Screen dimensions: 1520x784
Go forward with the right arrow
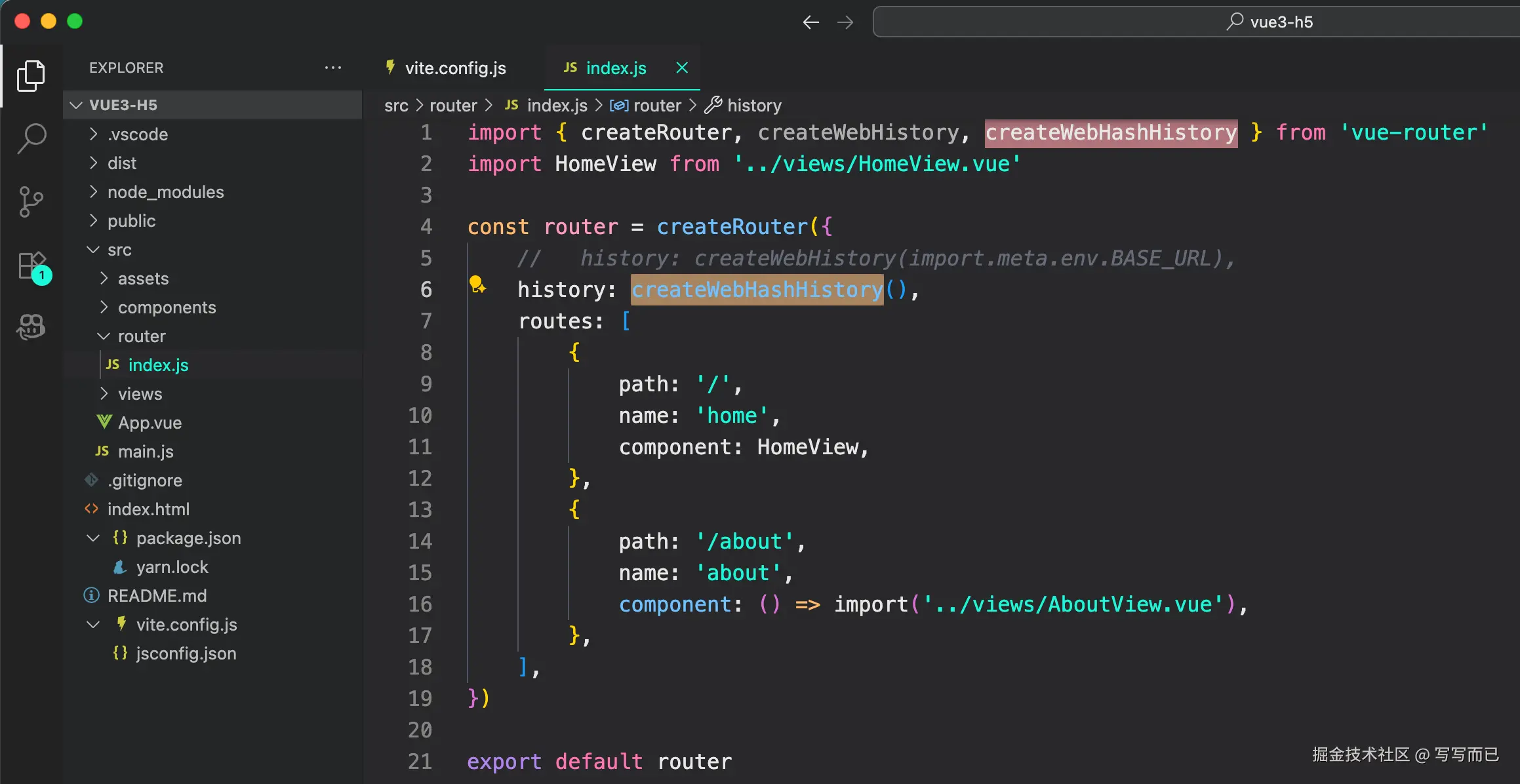click(x=846, y=22)
